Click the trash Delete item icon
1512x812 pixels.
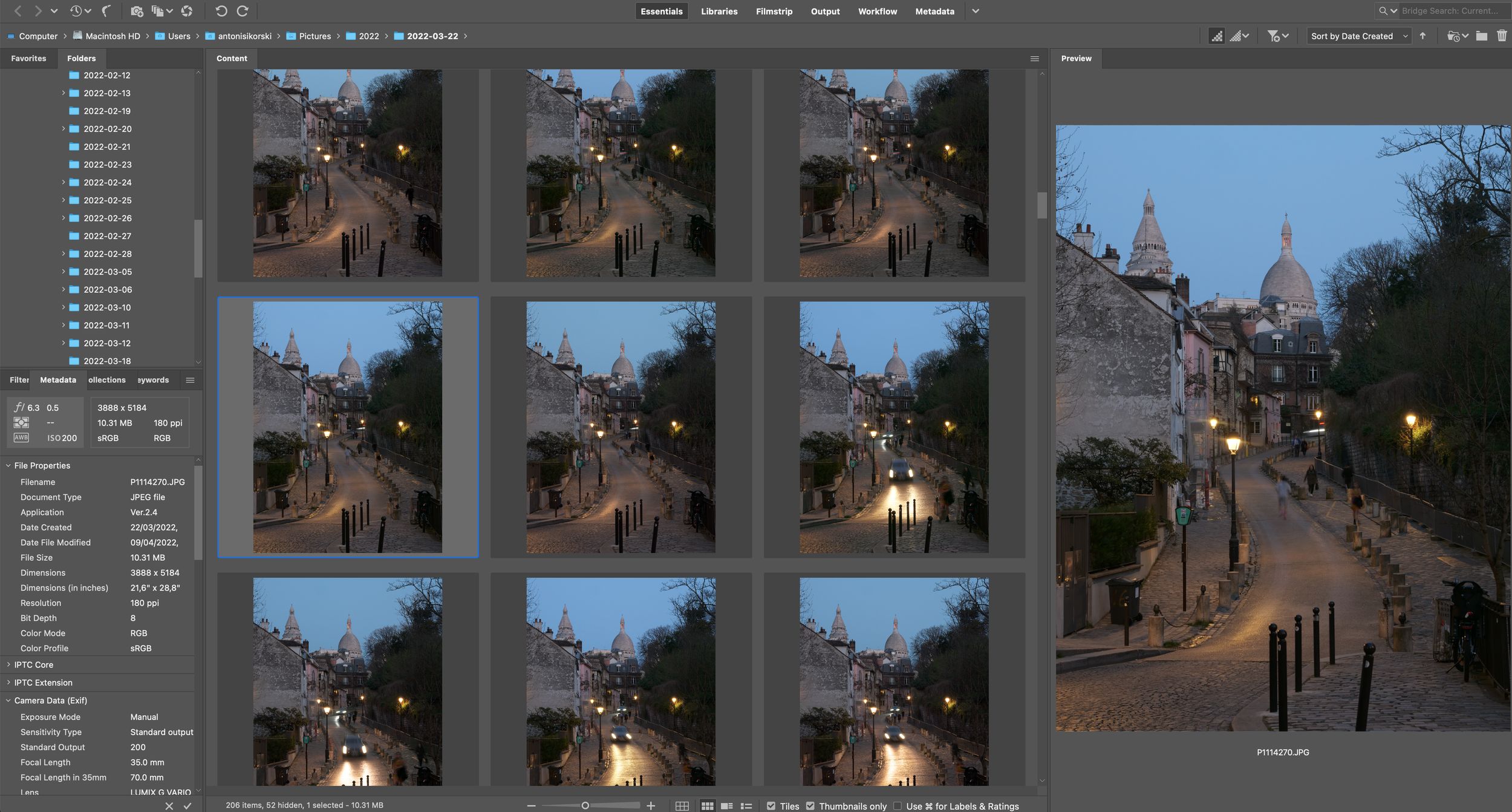click(1501, 36)
